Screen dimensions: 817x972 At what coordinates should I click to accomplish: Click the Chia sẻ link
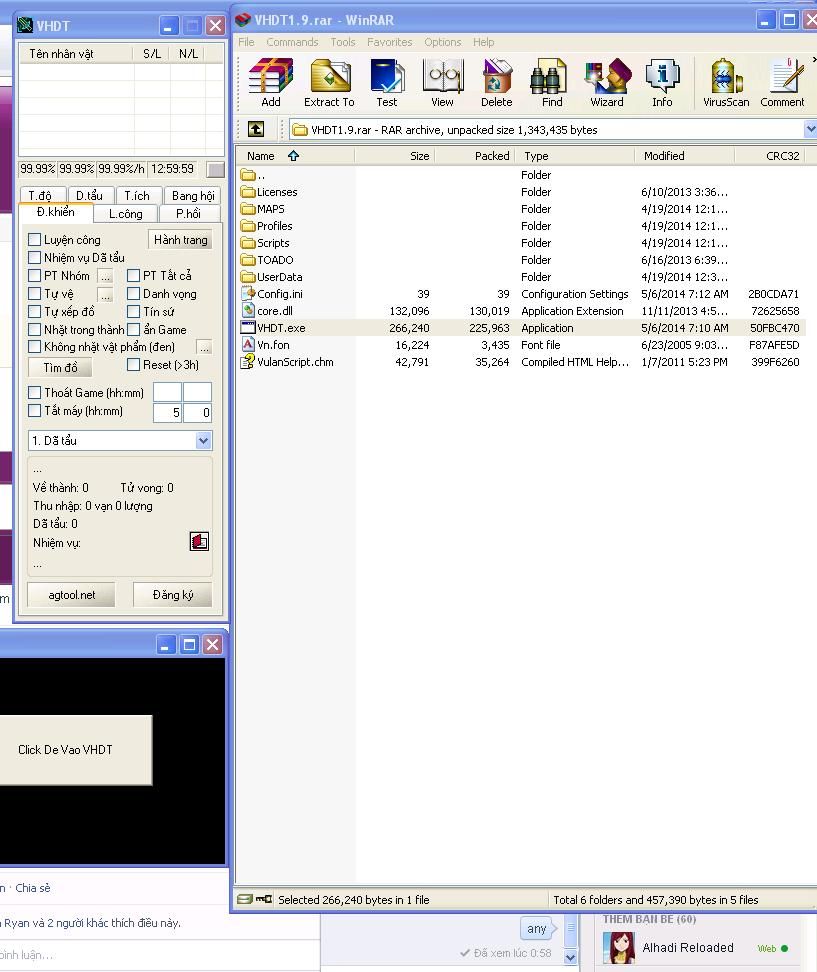tap(33, 888)
